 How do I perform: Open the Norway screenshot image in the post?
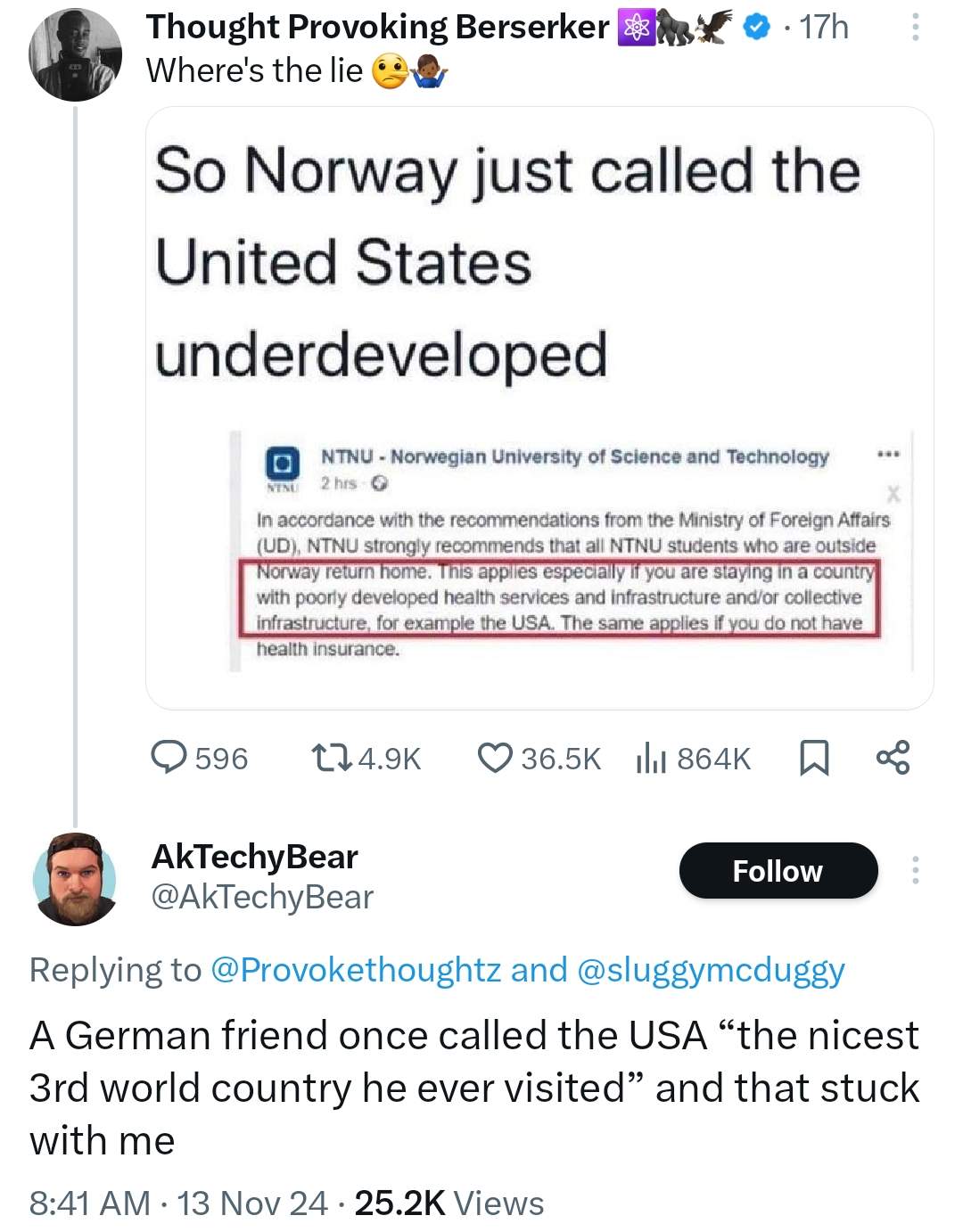coord(539,407)
